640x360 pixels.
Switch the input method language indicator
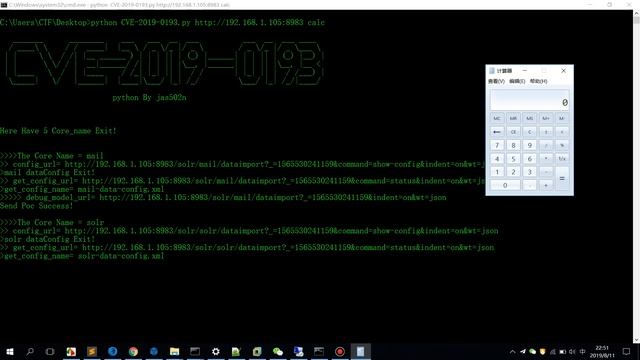coord(582,351)
